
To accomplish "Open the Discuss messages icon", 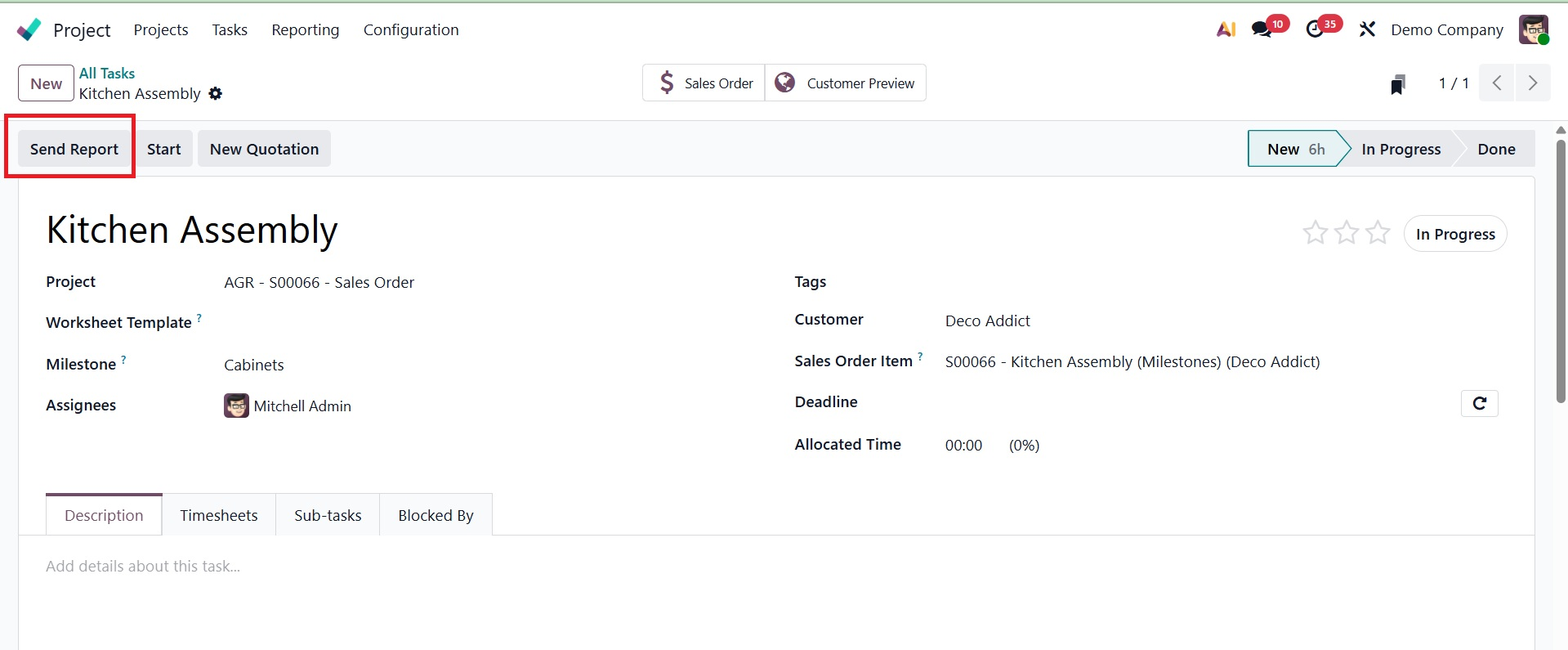I will coord(1262,29).
